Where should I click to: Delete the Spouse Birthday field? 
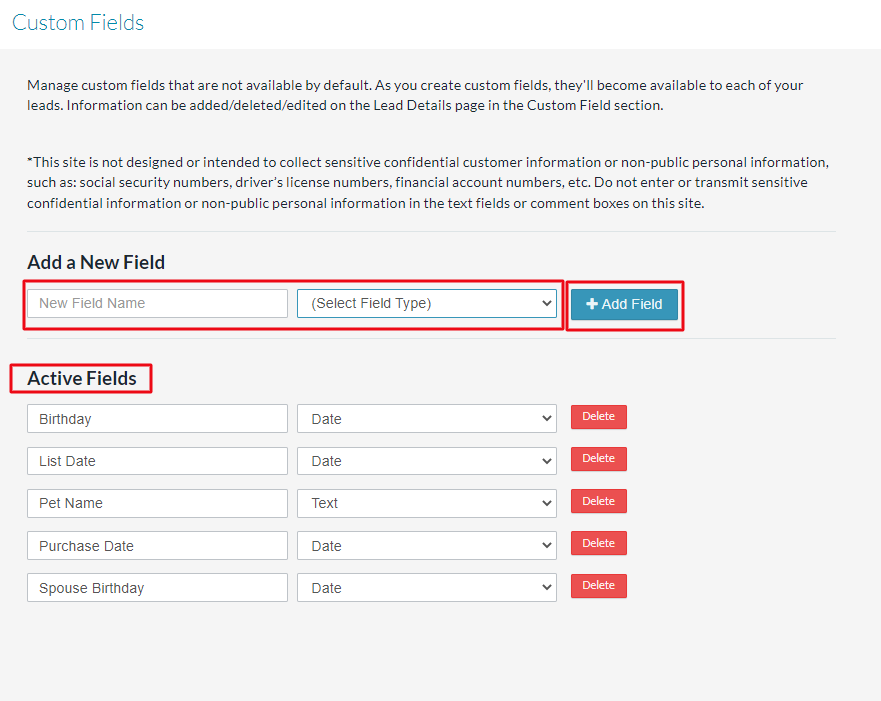tap(598, 586)
